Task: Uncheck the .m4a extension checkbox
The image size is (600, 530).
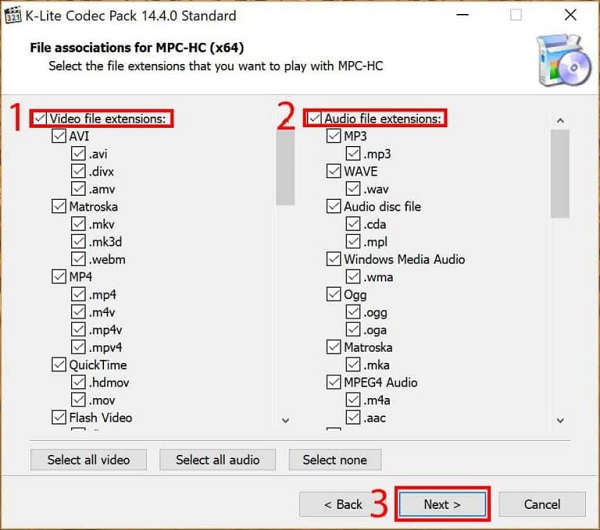Action: point(353,400)
